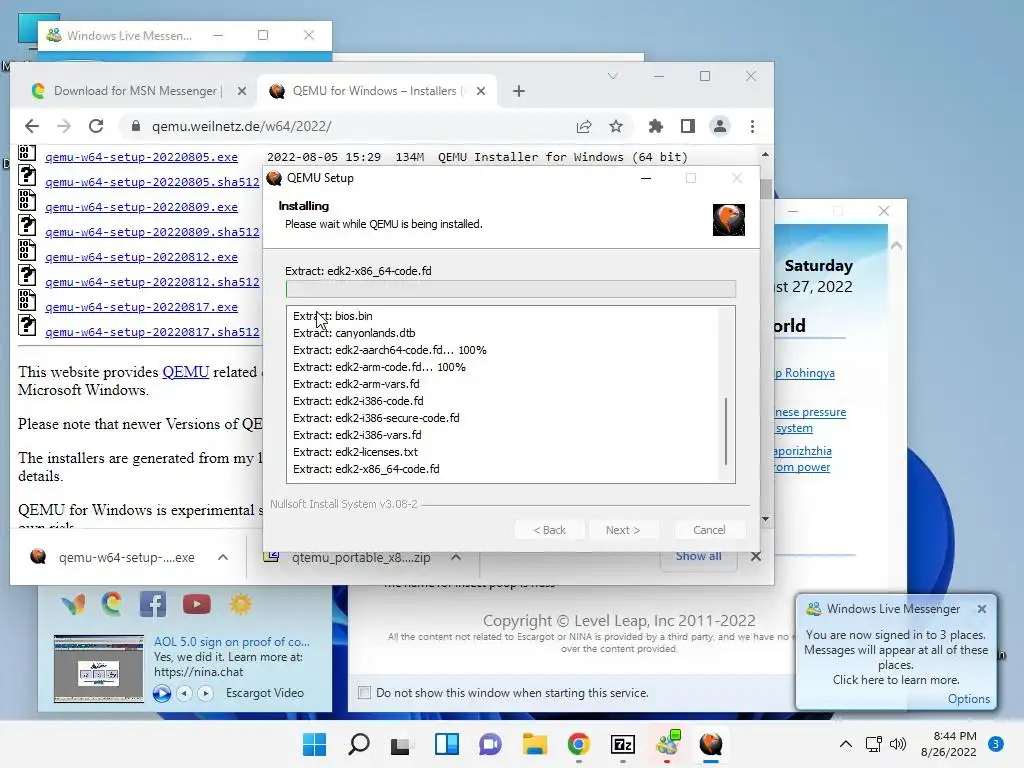The height and width of the screenshot is (768, 1024).
Task: Check 'Do not show this window' box
Action: click(364, 692)
